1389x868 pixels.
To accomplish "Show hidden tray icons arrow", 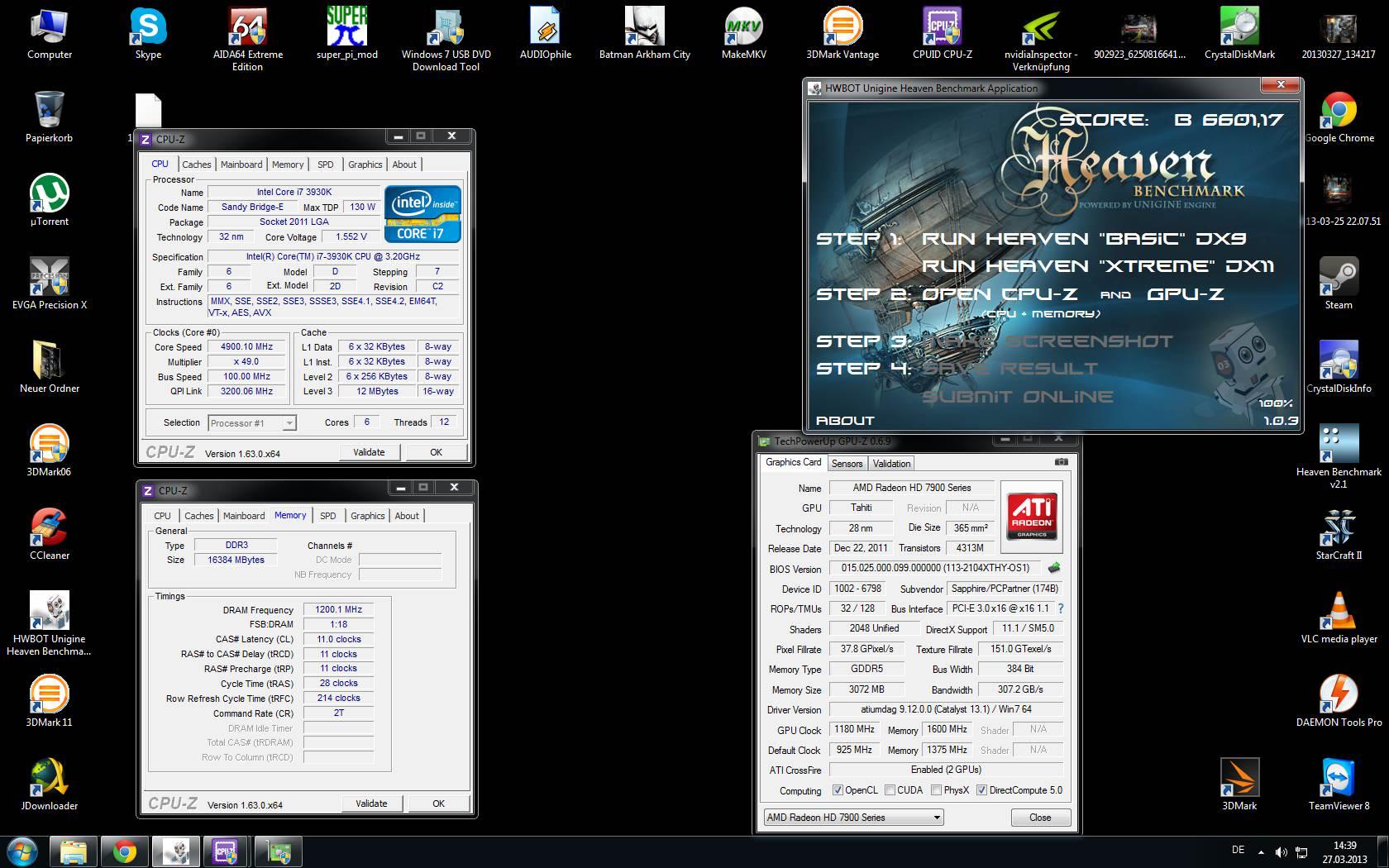I will tap(1261, 851).
